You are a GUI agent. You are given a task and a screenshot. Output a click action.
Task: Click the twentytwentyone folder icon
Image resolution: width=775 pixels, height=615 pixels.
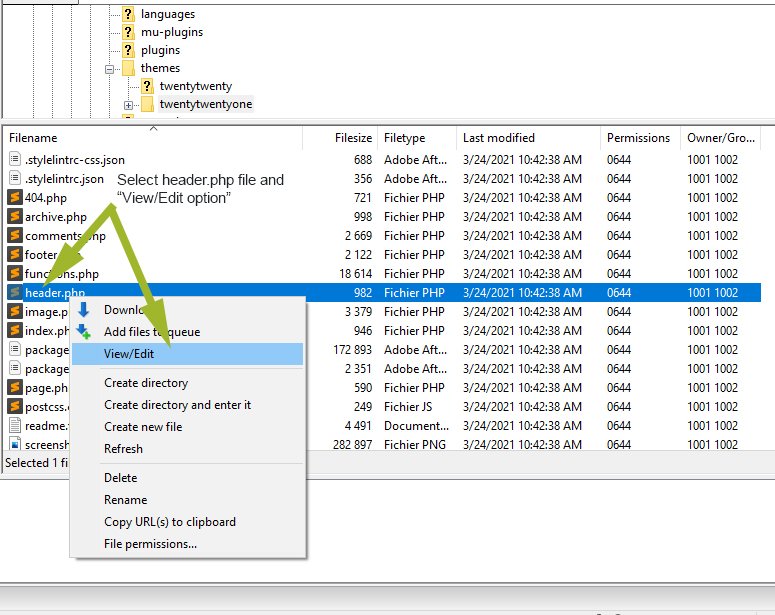[x=147, y=104]
